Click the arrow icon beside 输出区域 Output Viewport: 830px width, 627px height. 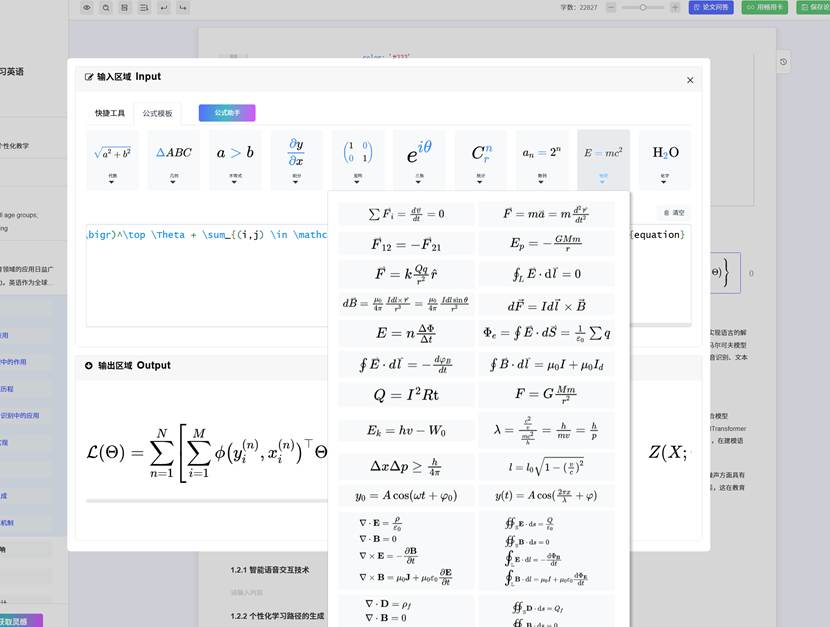click(x=88, y=366)
